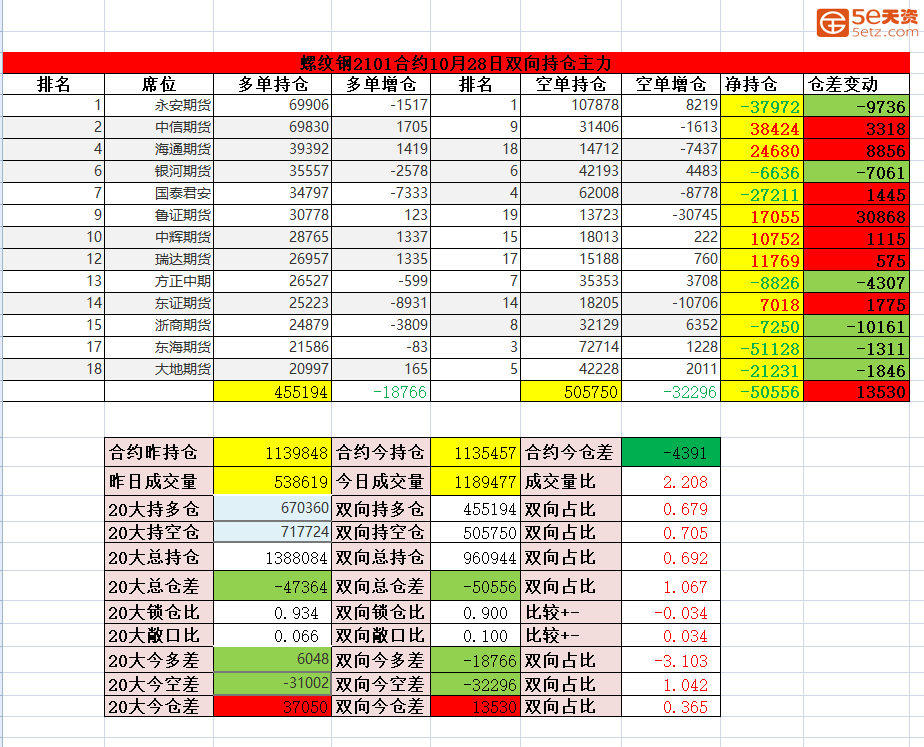The height and width of the screenshot is (747, 924).
Task: Select the value 1135457
Action: pyautogui.click(x=476, y=452)
